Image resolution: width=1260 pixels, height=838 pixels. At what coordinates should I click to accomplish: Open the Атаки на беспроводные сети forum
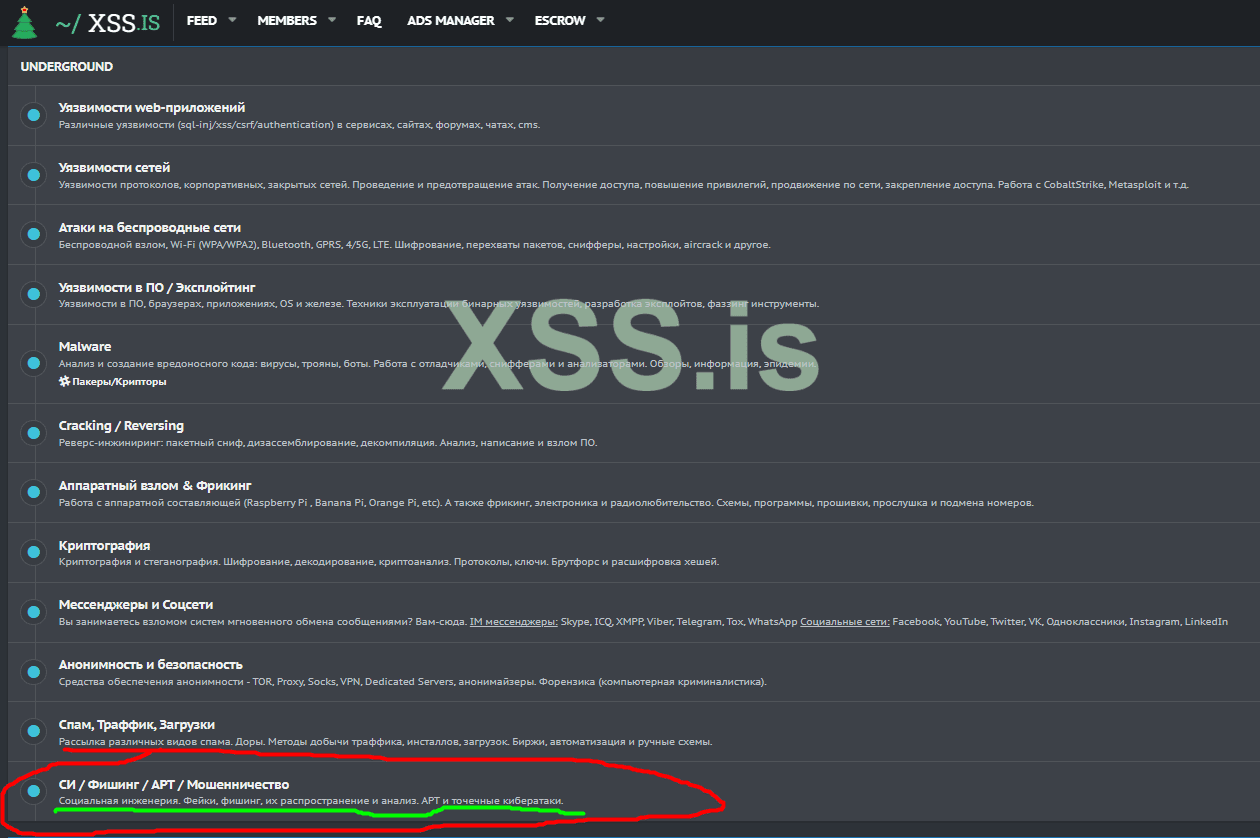pos(150,227)
